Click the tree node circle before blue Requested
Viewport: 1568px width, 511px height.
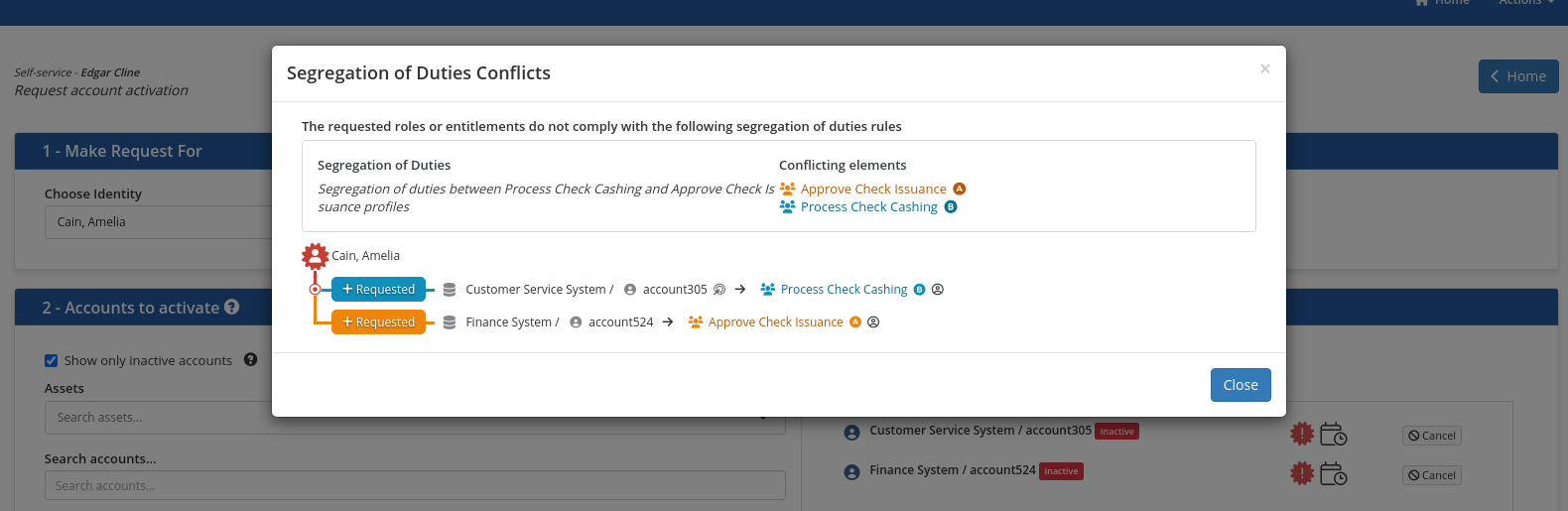click(315, 289)
